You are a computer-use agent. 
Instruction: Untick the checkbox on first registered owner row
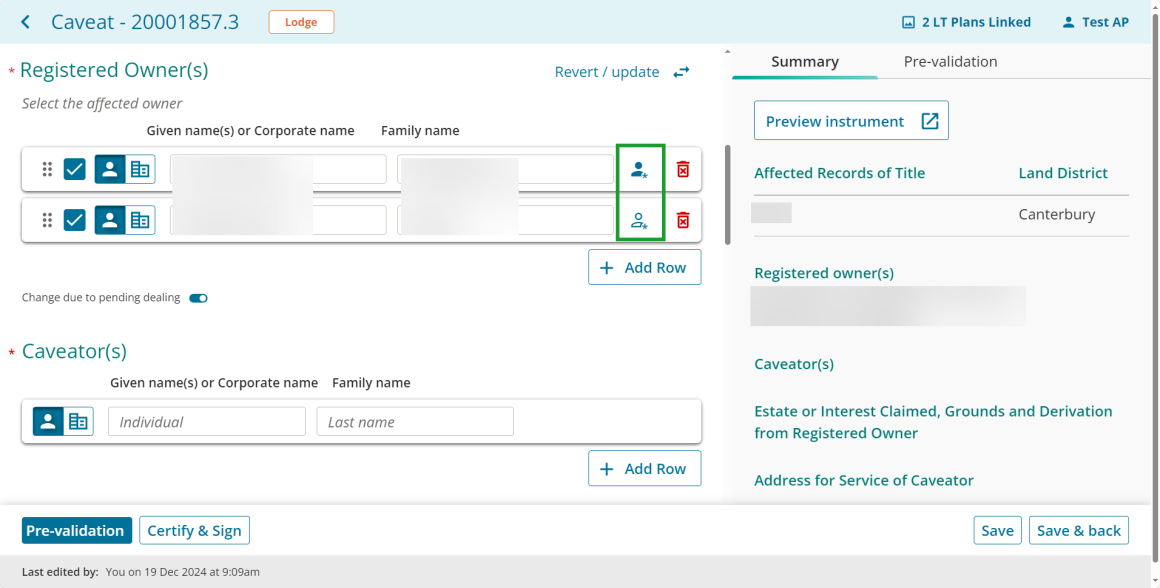(x=75, y=169)
